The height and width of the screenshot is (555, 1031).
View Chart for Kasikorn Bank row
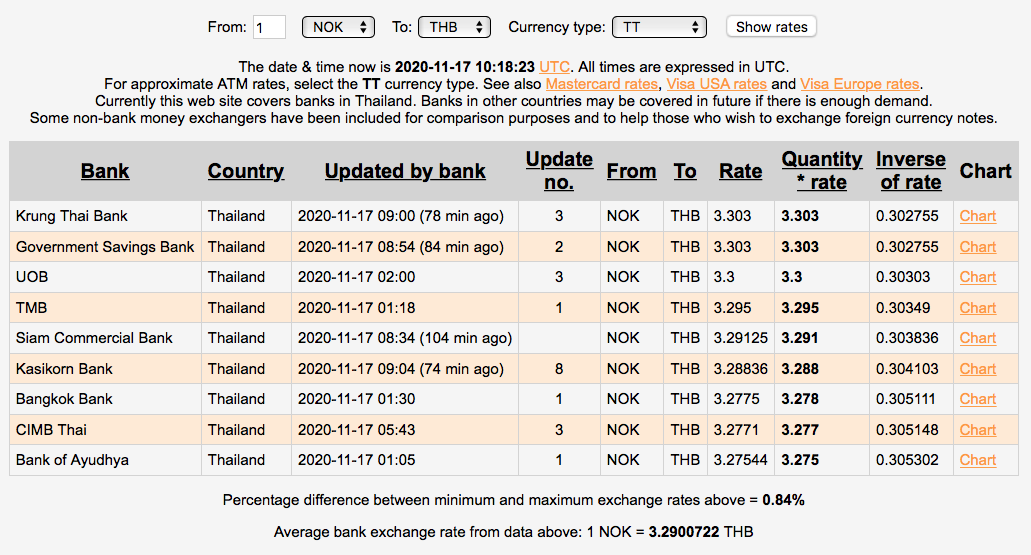(977, 369)
